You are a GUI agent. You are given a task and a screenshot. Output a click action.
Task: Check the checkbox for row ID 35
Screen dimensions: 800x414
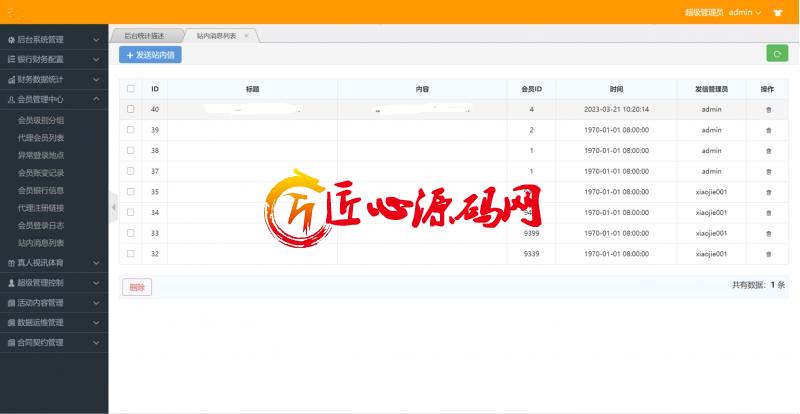click(x=131, y=191)
